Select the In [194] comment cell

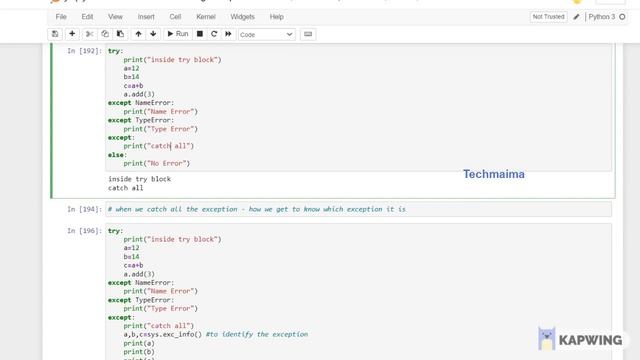(358, 209)
